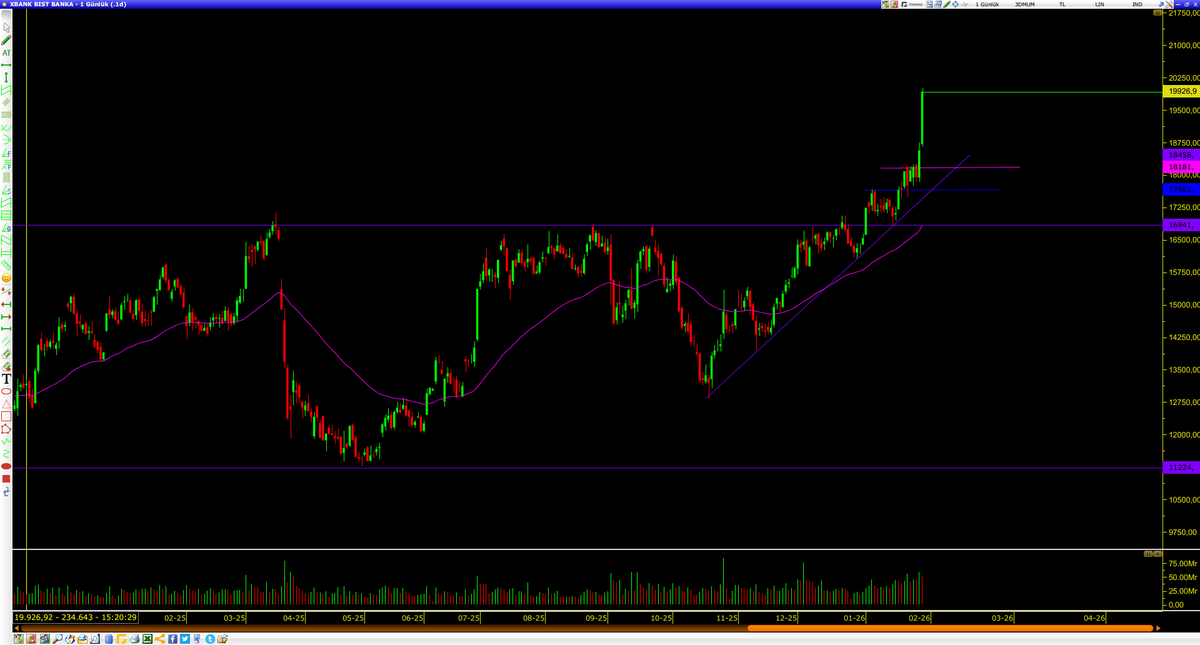Click the blue crosshair icon in top toolbar
This screenshot has height=645, width=1200.
pyautogui.click(x=956, y=5)
